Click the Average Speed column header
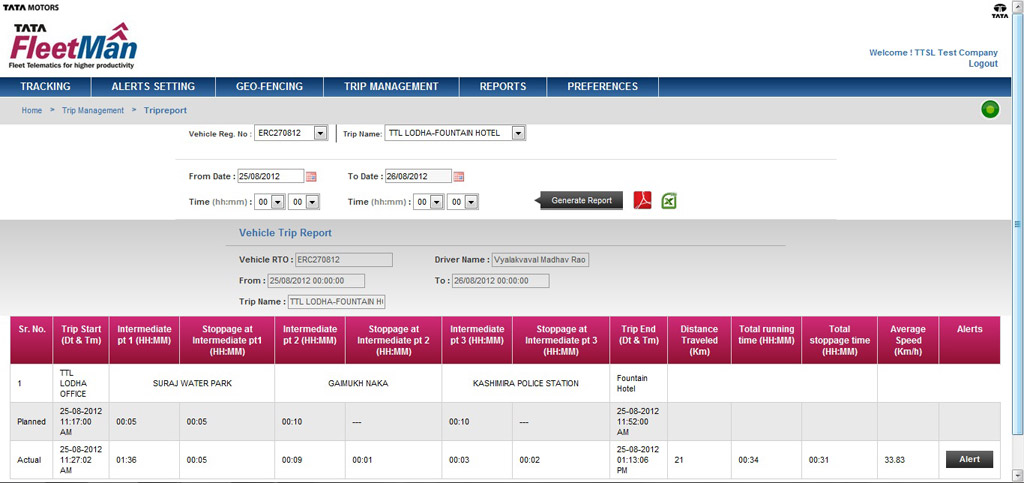The height and width of the screenshot is (483, 1024). 908,340
